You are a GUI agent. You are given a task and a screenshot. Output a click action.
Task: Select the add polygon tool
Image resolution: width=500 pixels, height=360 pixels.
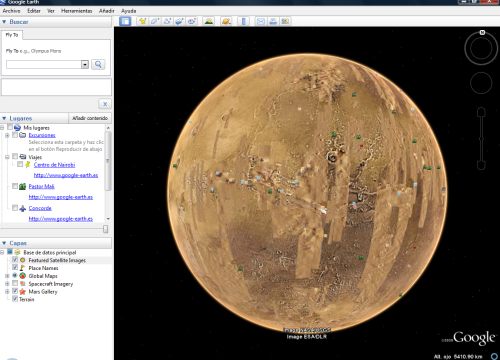pyautogui.click(x=155, y=21)
